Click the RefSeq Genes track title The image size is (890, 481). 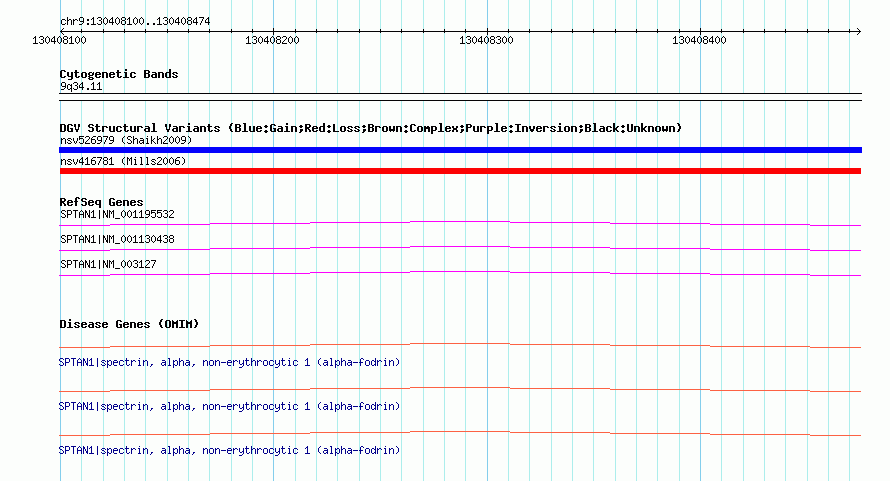click(102, 202)
